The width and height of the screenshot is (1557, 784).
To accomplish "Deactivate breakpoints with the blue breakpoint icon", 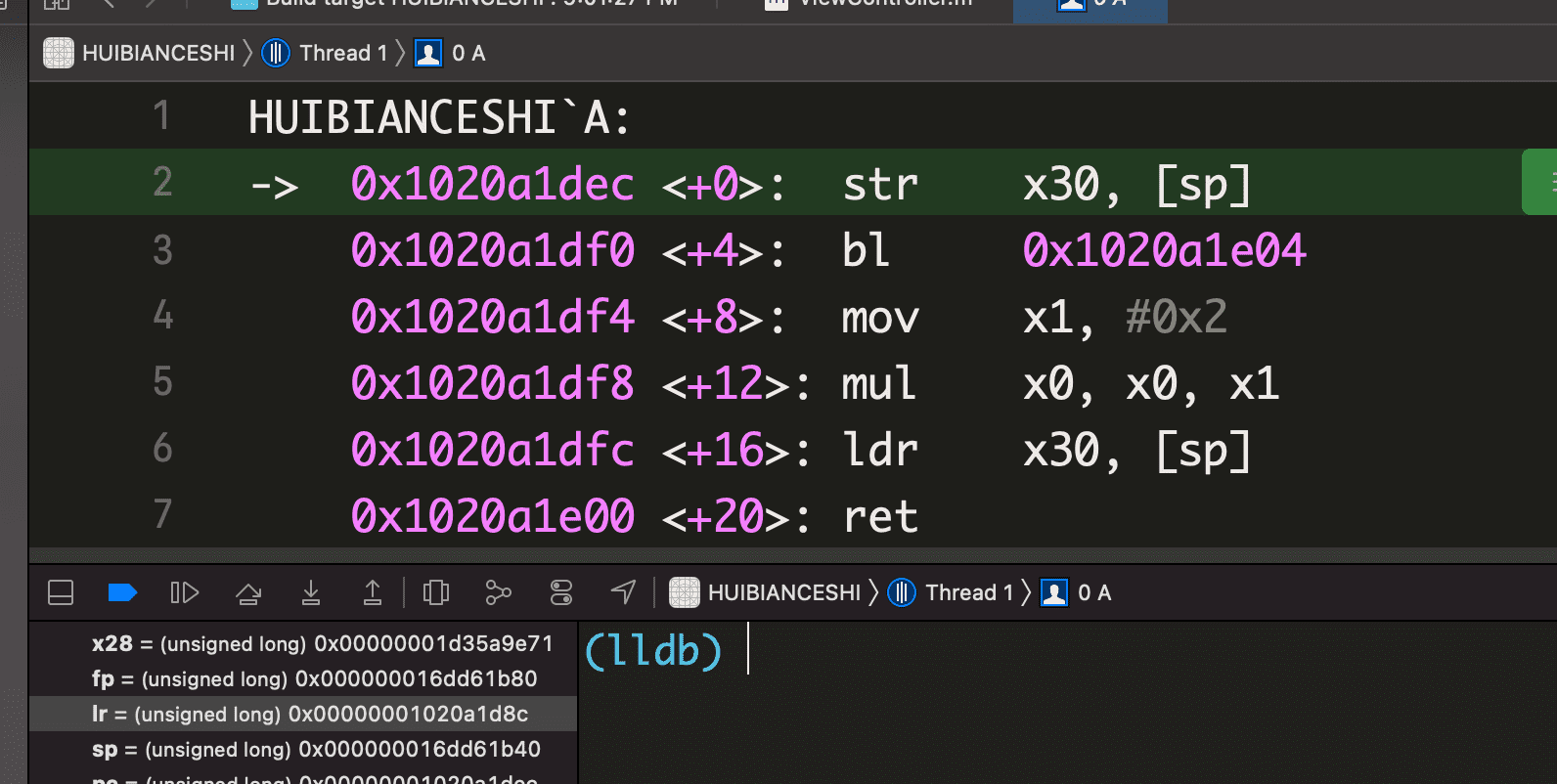I will click(122, 592).
